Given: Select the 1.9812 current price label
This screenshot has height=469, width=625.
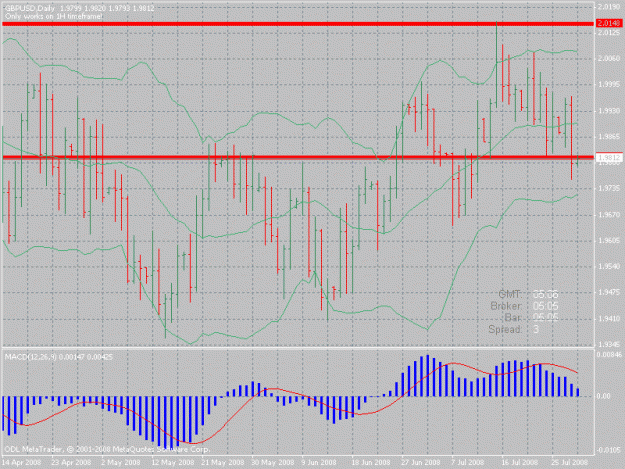Looking at the screenshot, I should [609, 158].
